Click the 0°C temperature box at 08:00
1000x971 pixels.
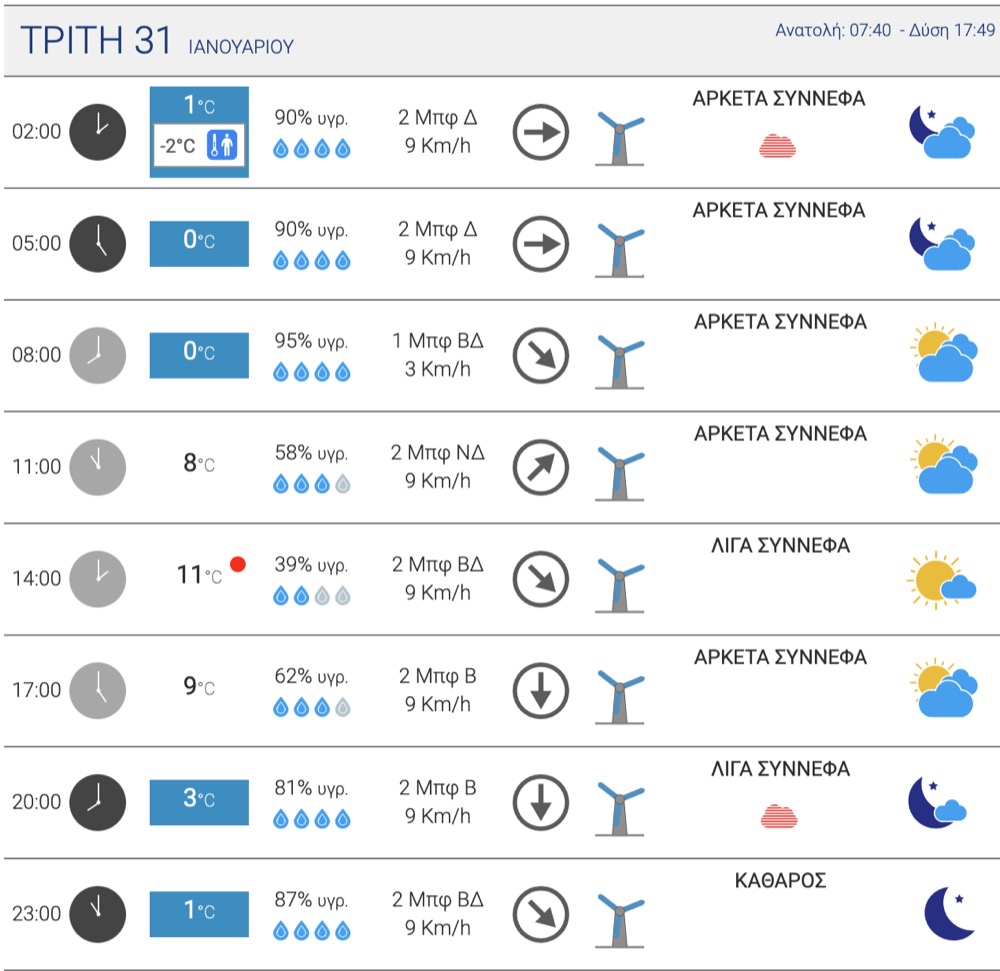point(199,355)
